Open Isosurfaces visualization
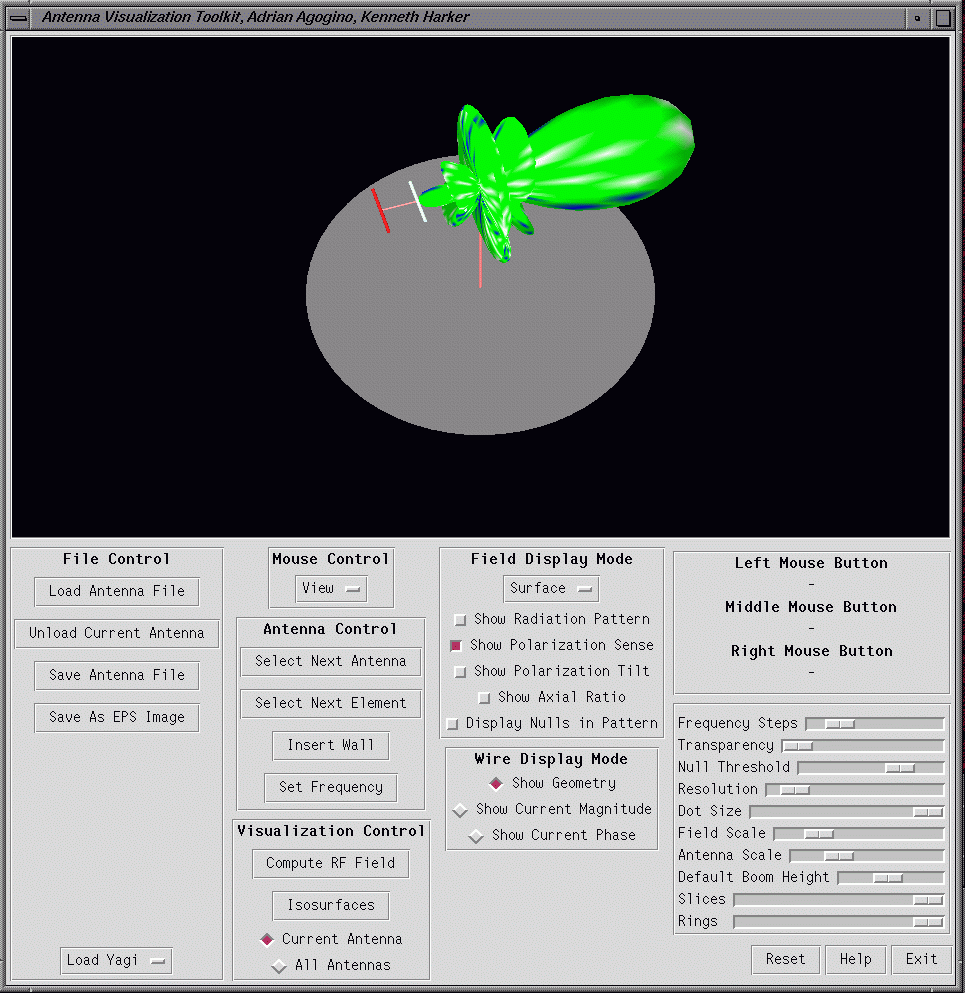Image resolution: width=965 pixels, height=993 pixels. coord(330,905)
